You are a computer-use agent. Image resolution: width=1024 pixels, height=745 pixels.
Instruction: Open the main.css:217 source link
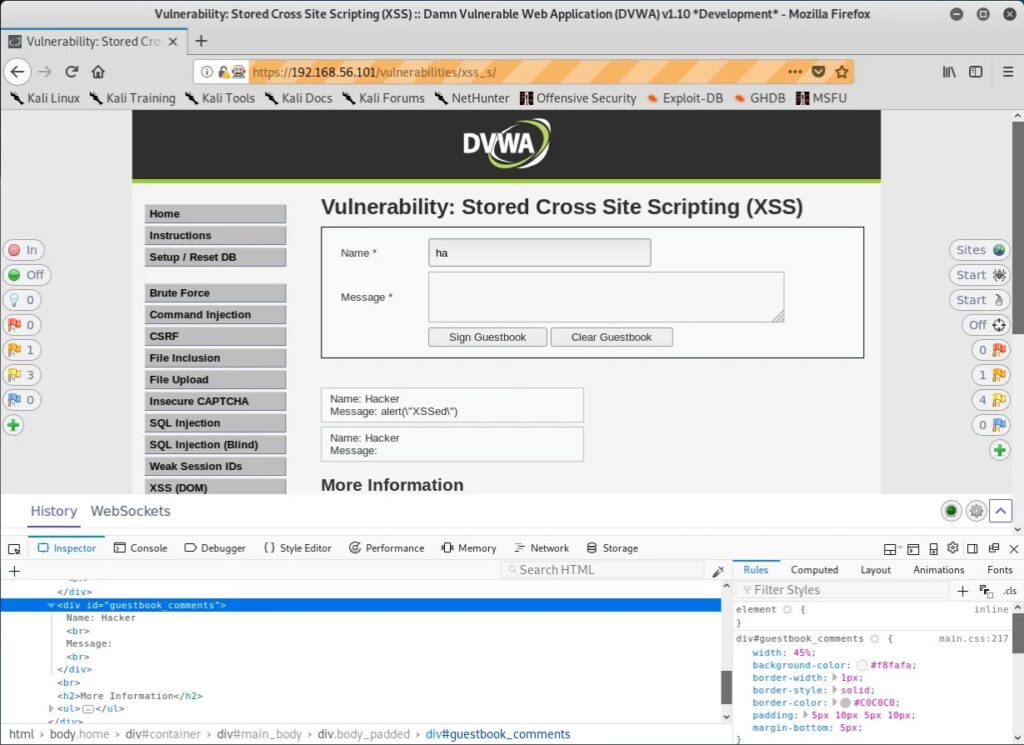[x=973, y=639]
